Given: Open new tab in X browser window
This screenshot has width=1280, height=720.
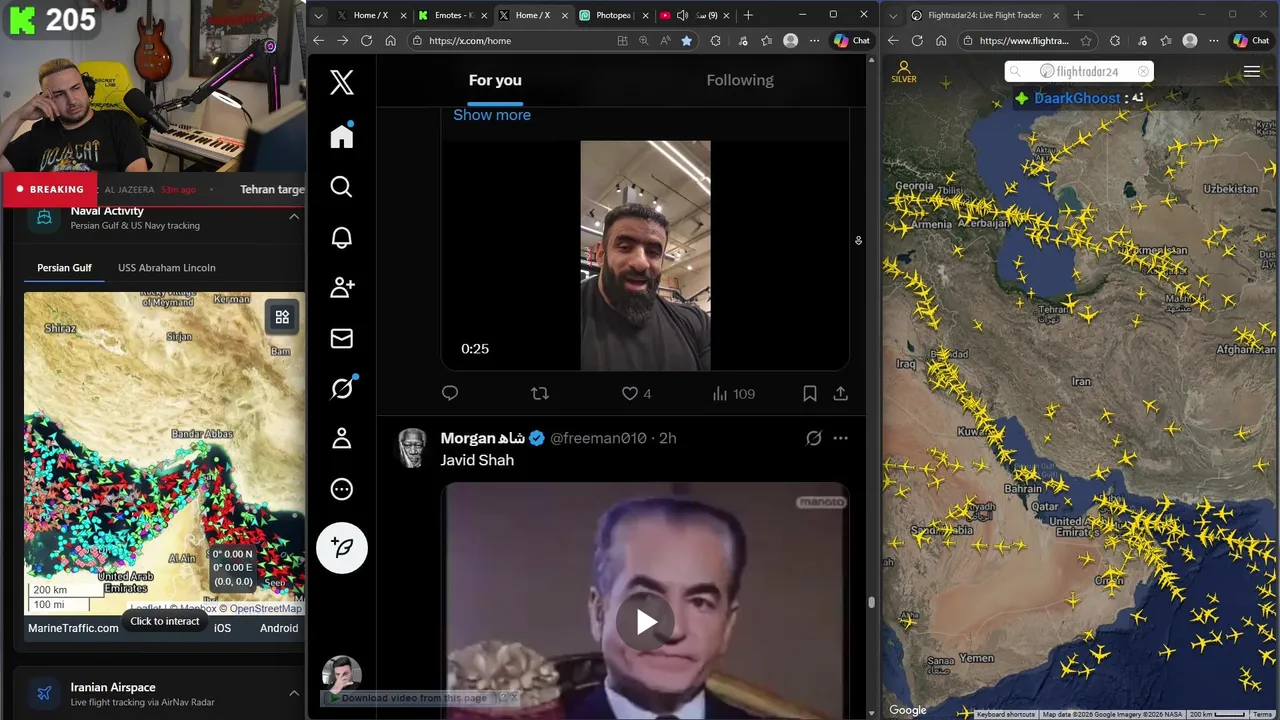Looking at the screenshot, I should coord(748,15).
